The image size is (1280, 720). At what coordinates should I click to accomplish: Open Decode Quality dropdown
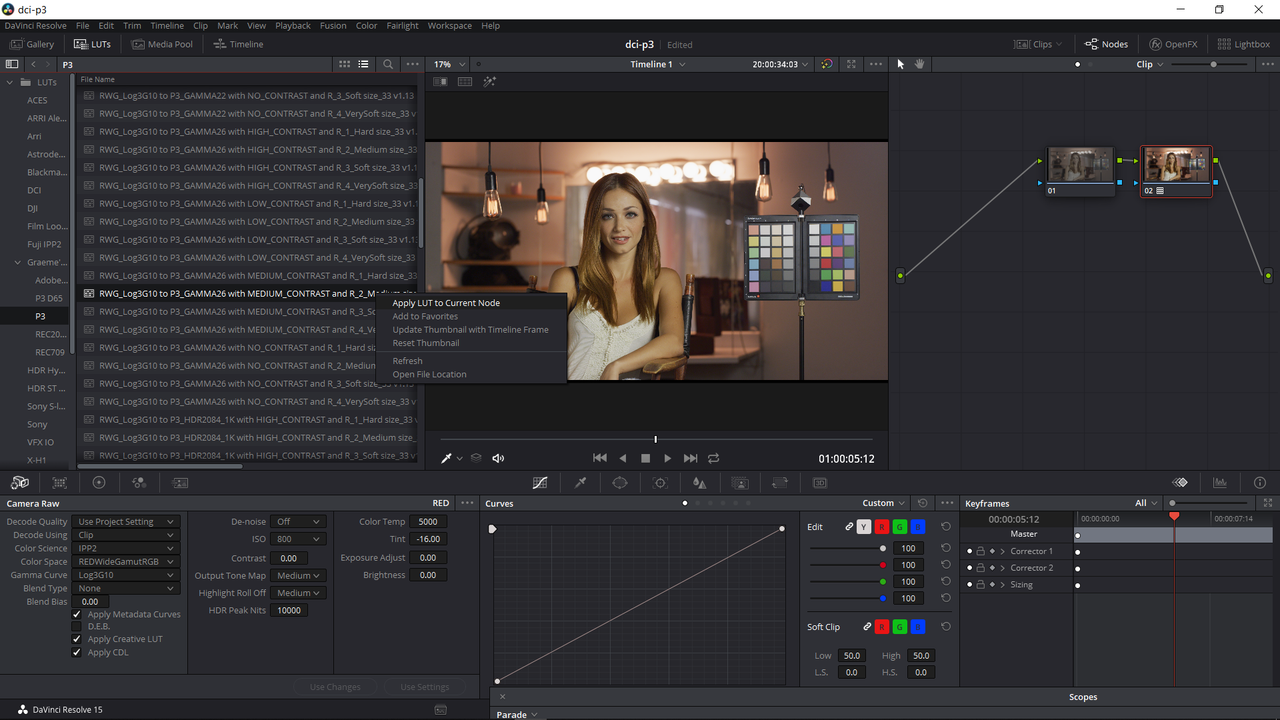[x=124, y=521]
